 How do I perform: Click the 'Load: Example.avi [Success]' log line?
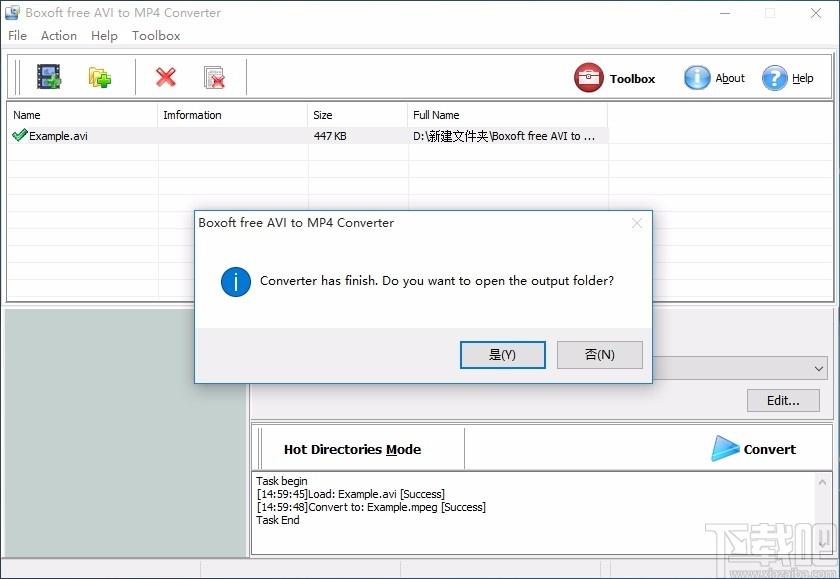[350, 494]
